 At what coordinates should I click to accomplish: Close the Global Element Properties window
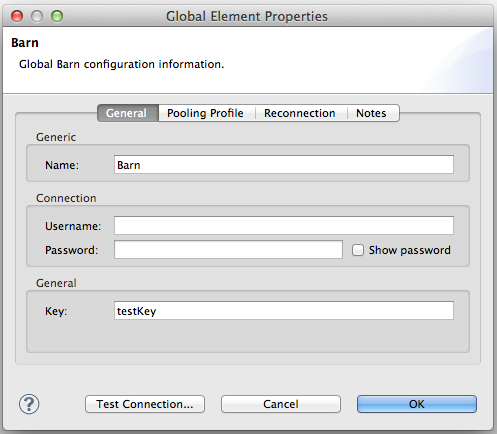tap(17, 16)
